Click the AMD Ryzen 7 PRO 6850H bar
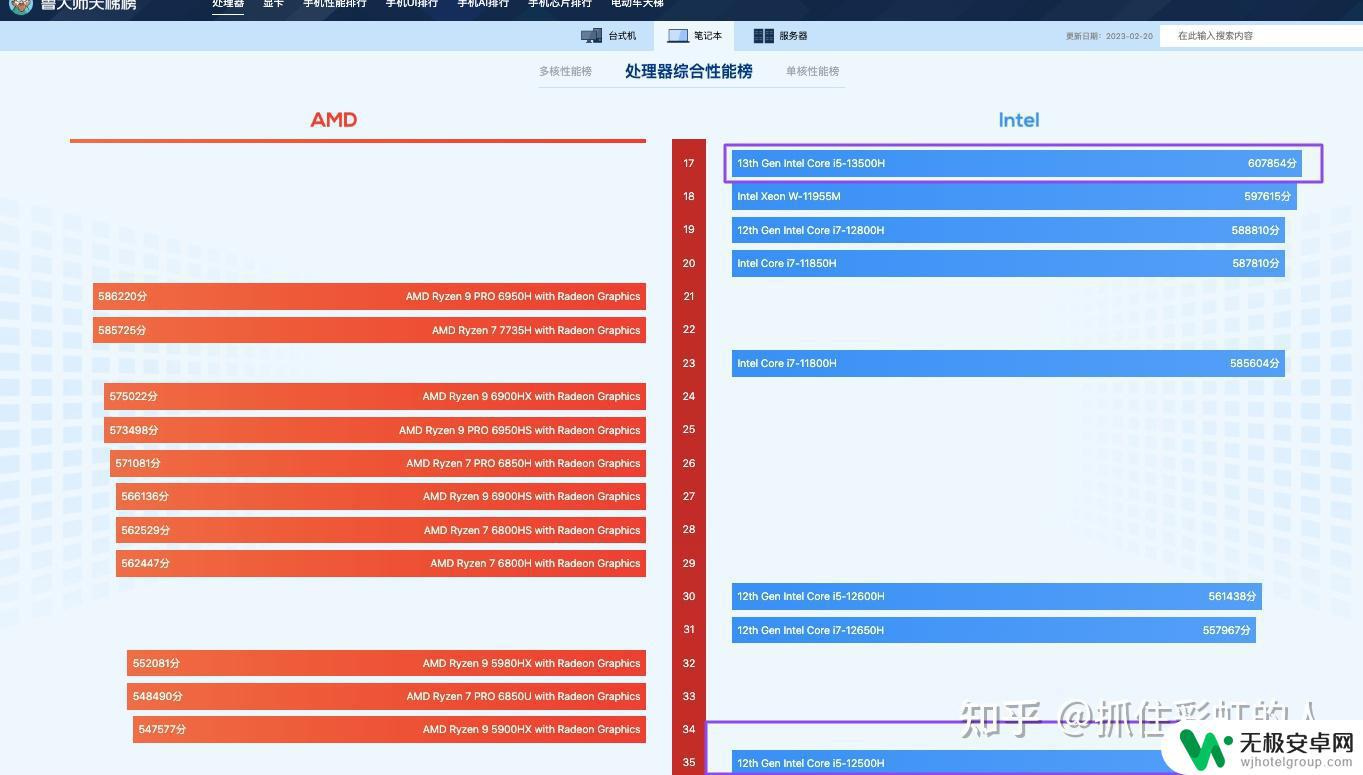Screen dimensions: 1363x775 (x=378, y=463)
